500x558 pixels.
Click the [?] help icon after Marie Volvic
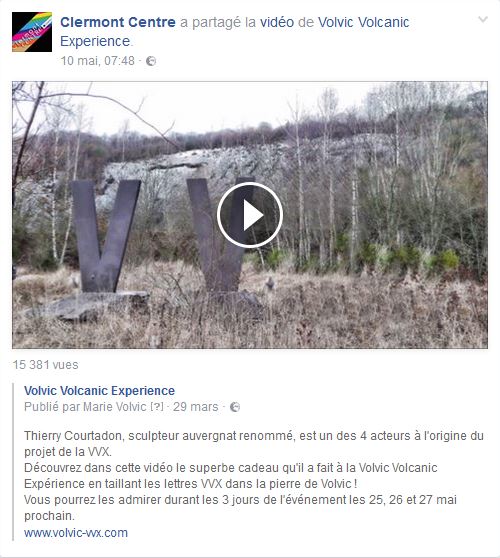click(157, 407)
